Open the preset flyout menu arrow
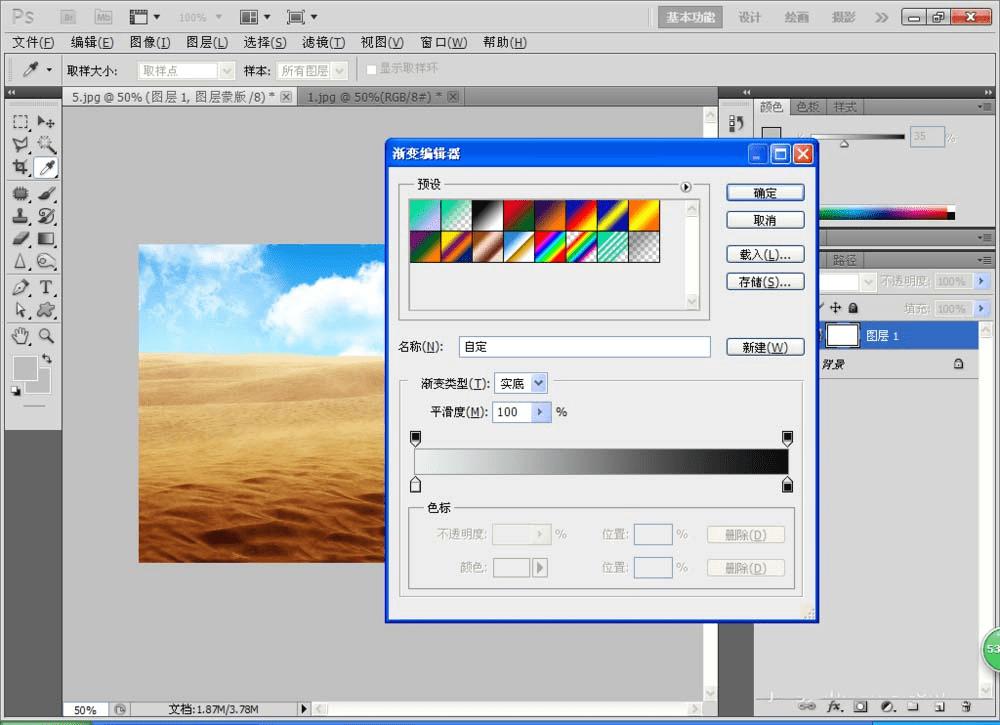This screenshot has height=725, width=1000. [686, 187]
